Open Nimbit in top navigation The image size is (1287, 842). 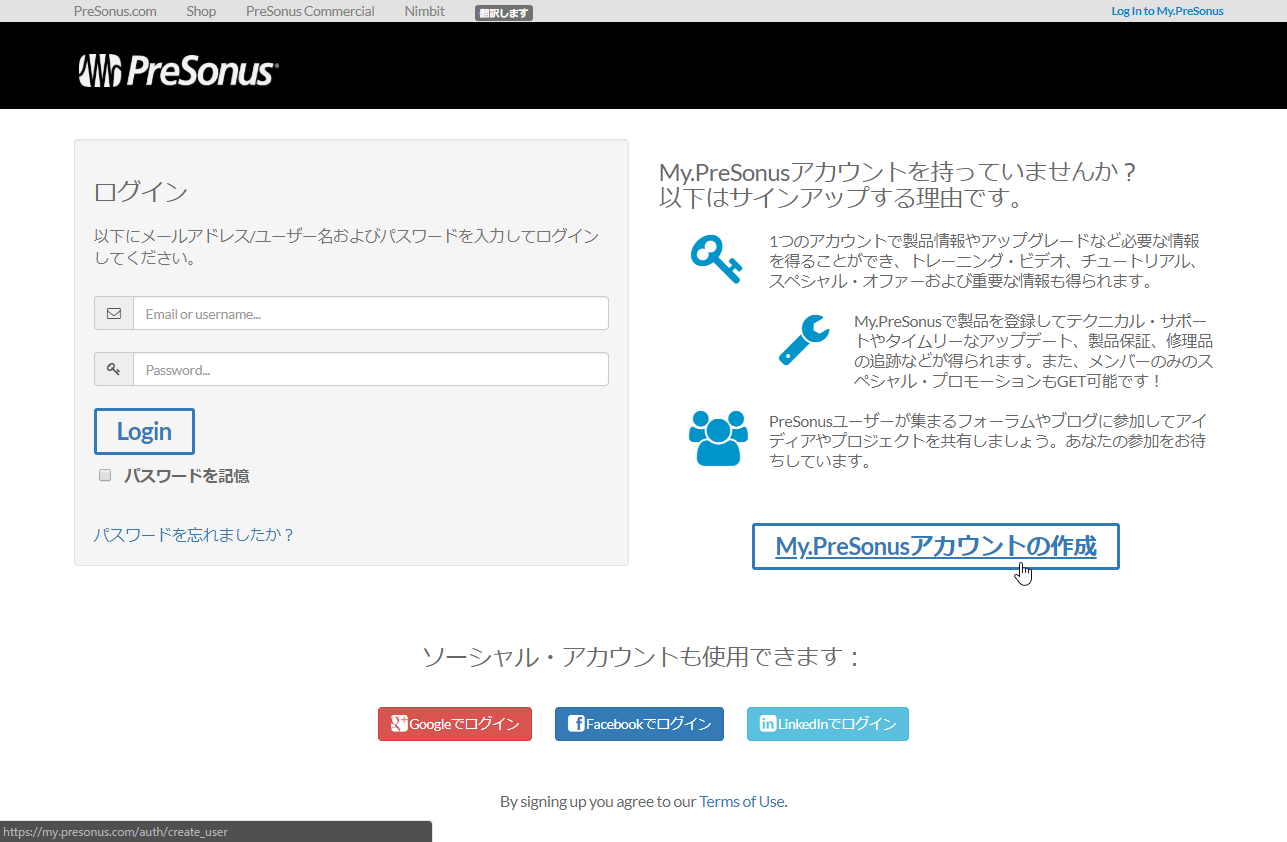(425, 11)
